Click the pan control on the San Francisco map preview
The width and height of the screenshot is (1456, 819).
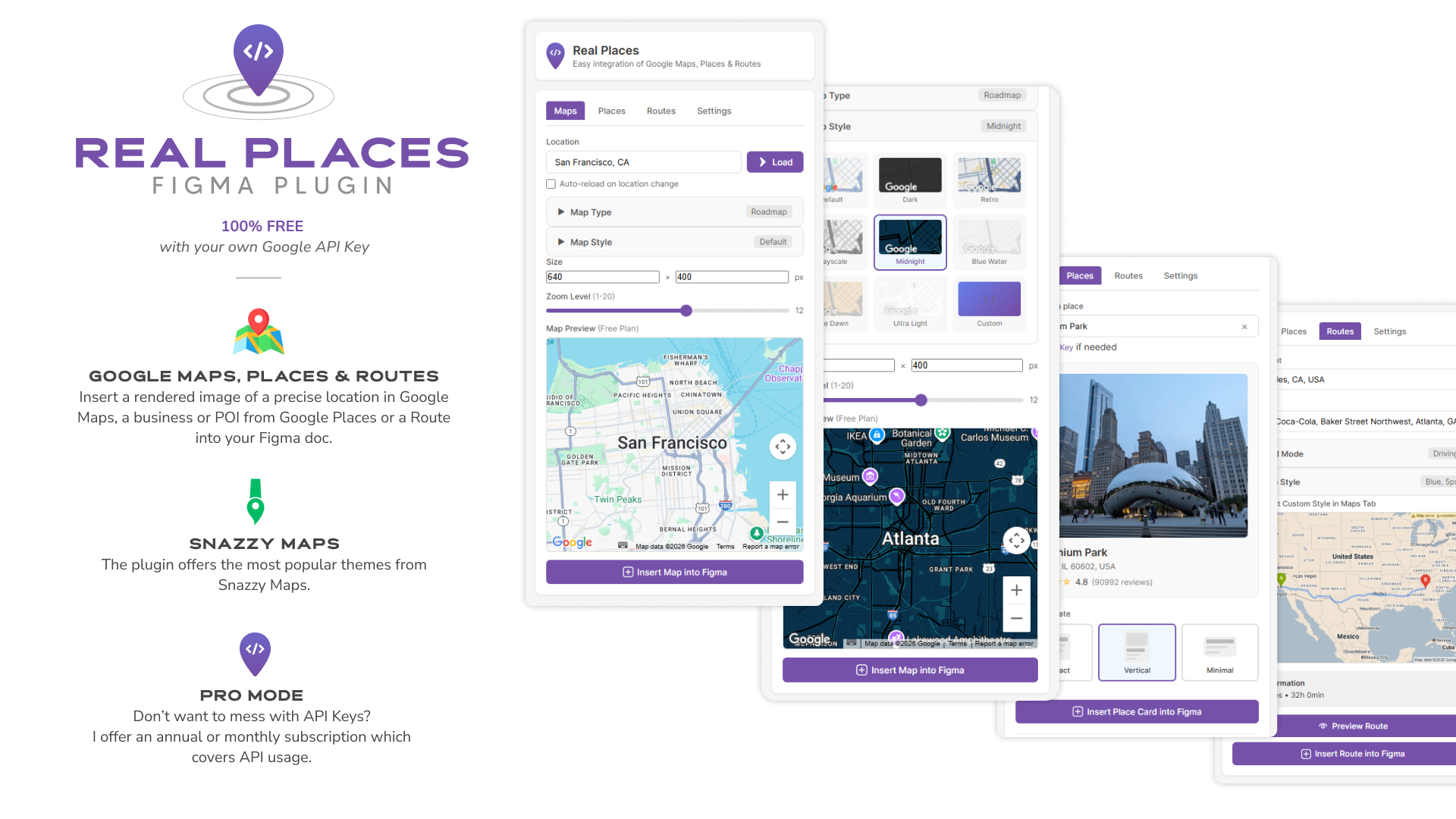783,447
